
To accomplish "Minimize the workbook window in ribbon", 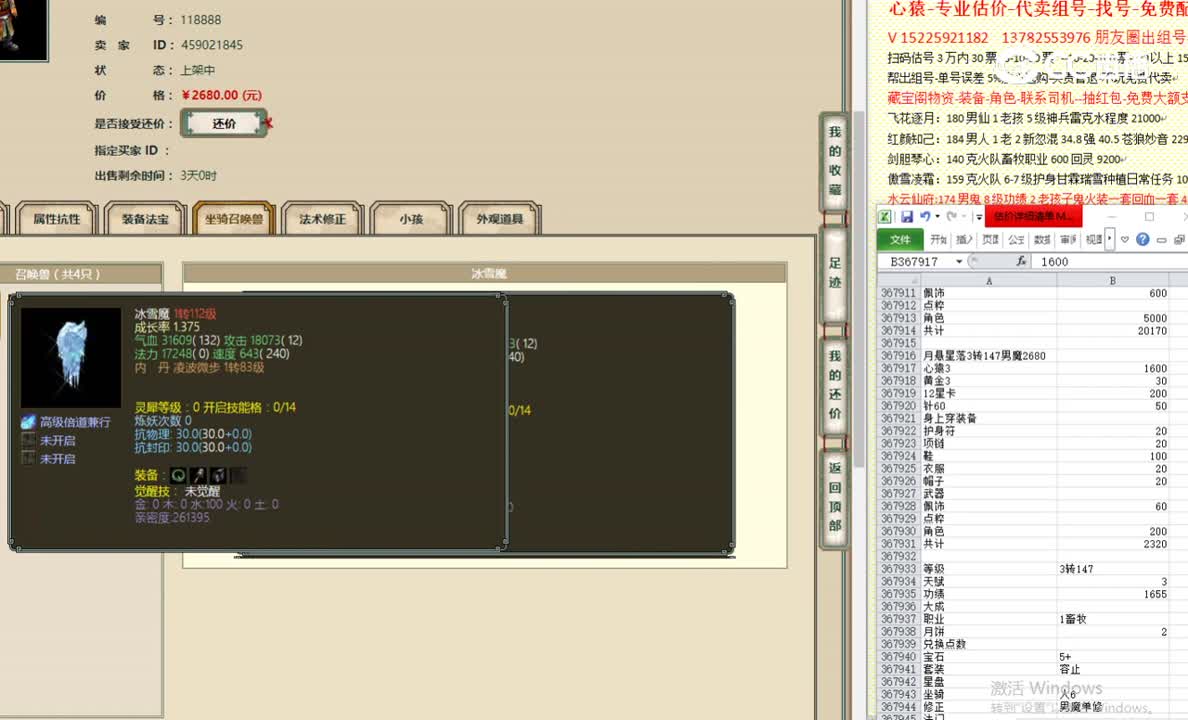I will (1161, 240).
